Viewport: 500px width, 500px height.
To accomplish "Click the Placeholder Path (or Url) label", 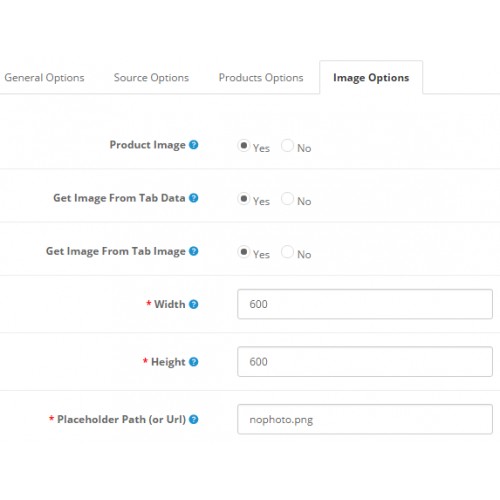I will (121, 419).
